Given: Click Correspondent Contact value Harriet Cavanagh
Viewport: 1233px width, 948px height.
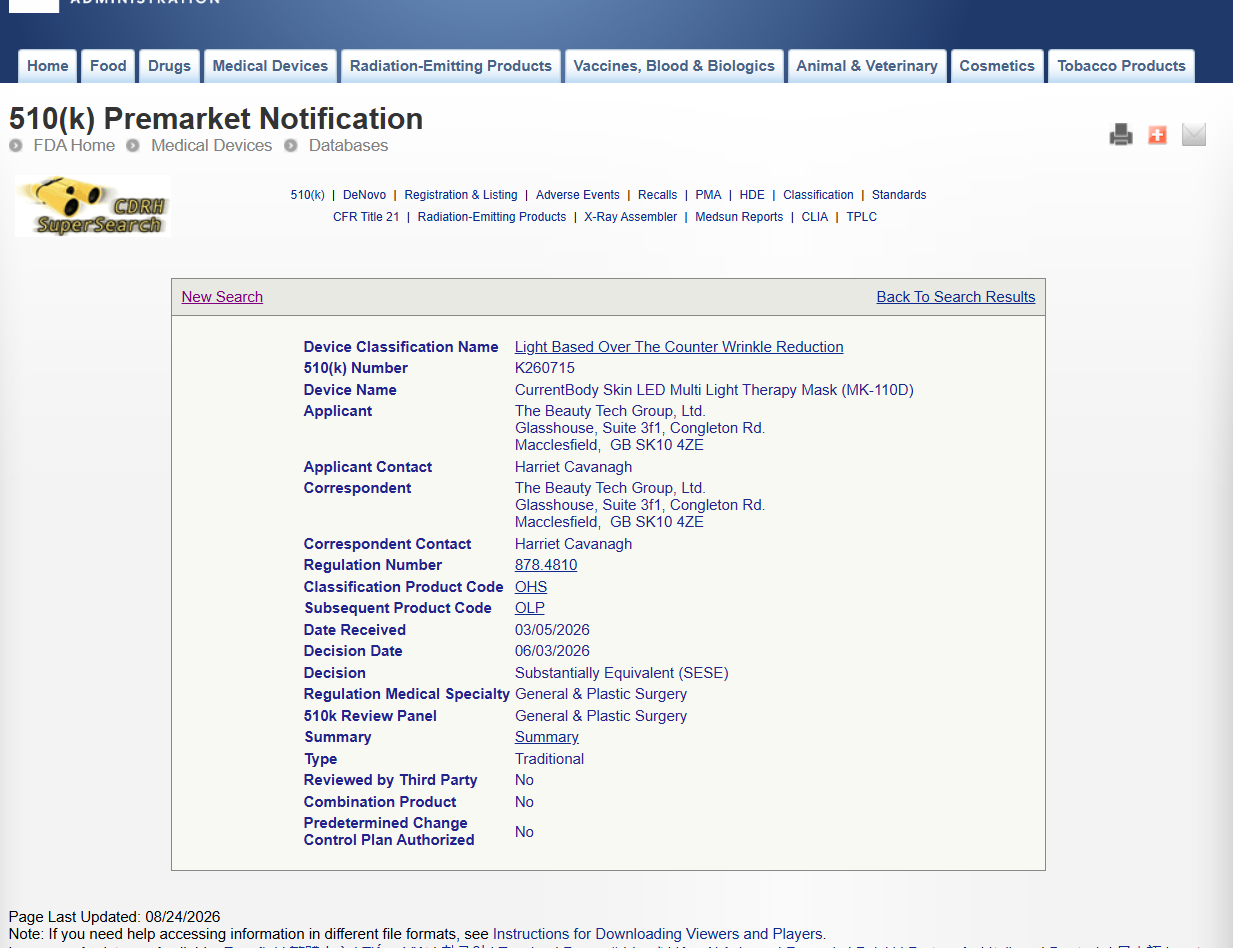Looking at the screenshot, I should point(573,544).
